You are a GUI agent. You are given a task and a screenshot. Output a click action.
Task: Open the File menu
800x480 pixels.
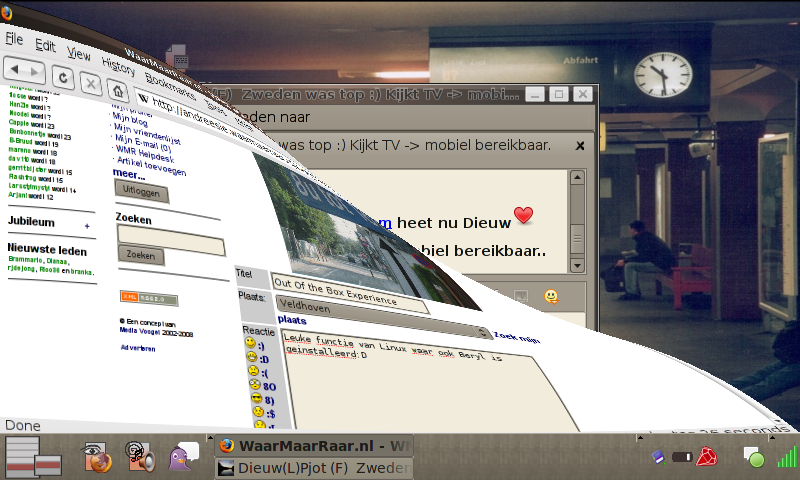click(14, 40)
